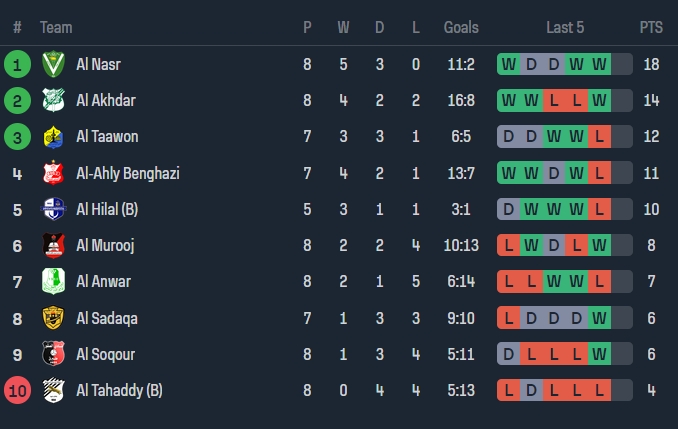Click the Al Taawon team badge
This screenshot has height=429, width=678.
tap(53, 137)
